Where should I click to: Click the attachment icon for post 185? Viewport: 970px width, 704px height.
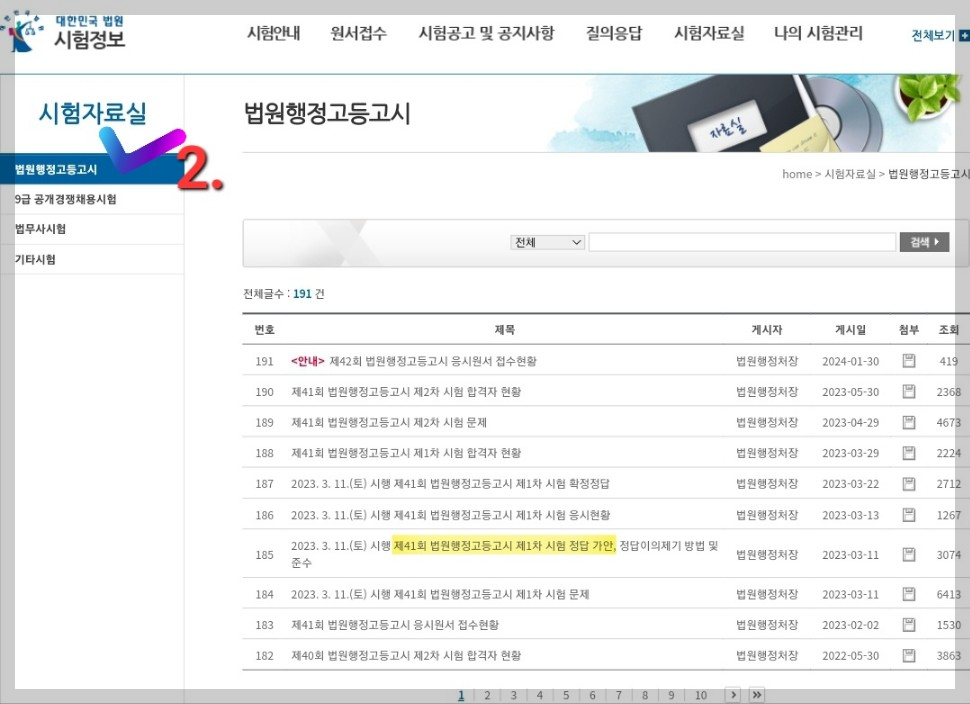908,555
